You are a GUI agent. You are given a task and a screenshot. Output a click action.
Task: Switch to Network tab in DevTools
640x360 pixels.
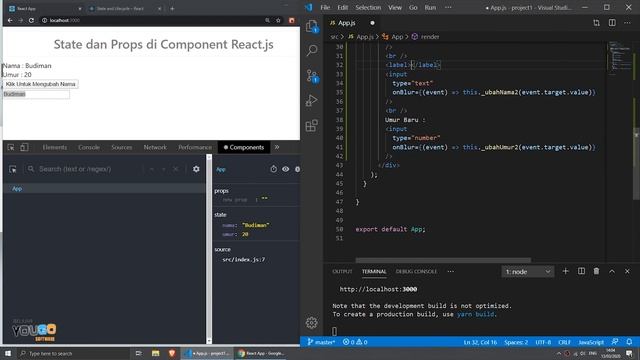click(155, 147)
